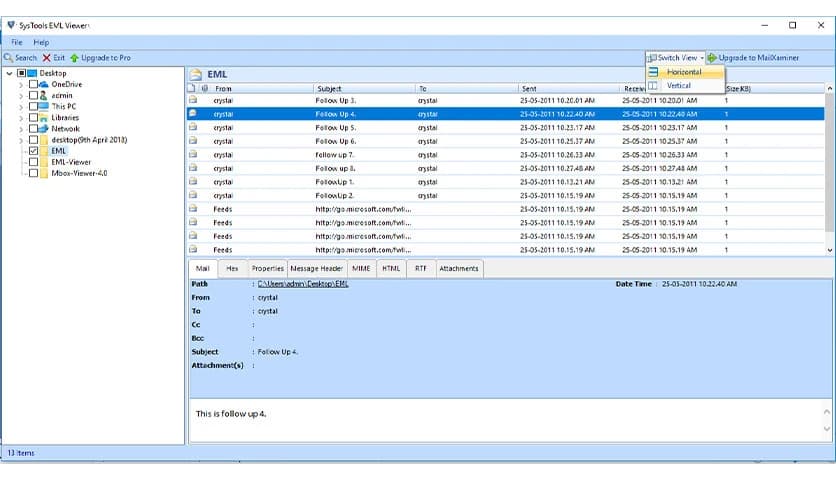
Task: Sort emails by the Subject column header
Action: coord(364,88)
